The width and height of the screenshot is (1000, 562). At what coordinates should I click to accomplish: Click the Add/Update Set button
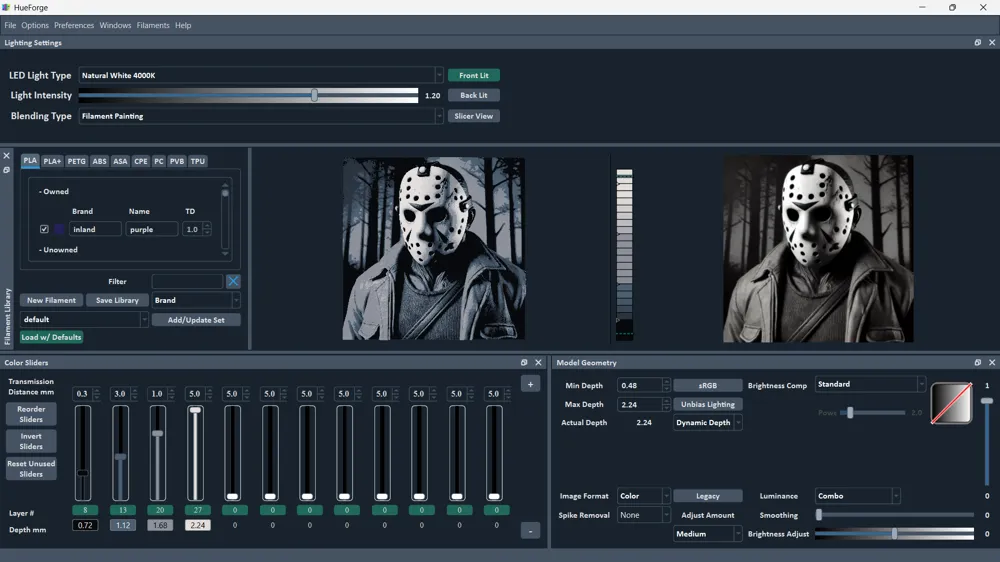196,320
